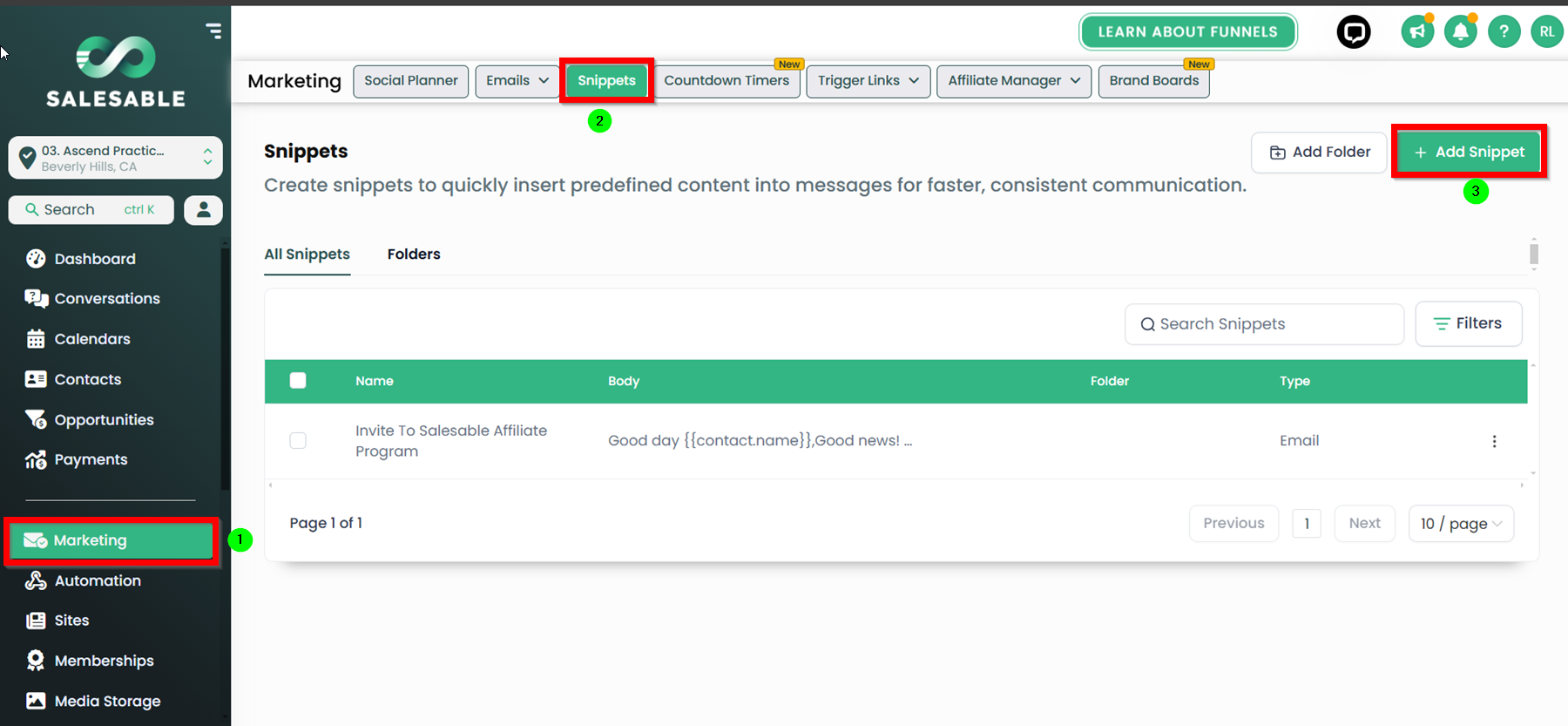Open announcements megaphone icon

[1417, 32]
